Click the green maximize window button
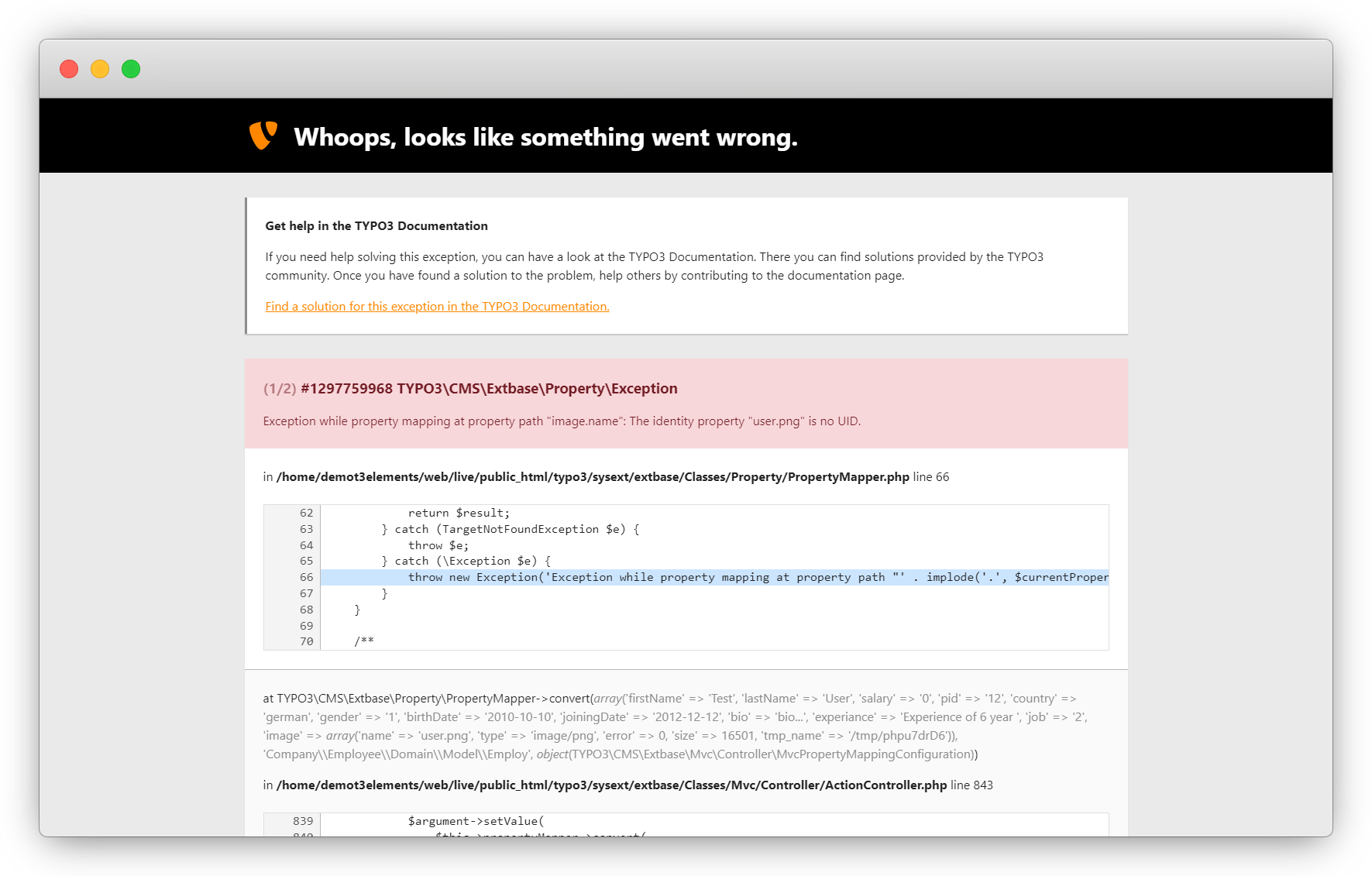This screenshot has height=876, width=1372. 131,69
